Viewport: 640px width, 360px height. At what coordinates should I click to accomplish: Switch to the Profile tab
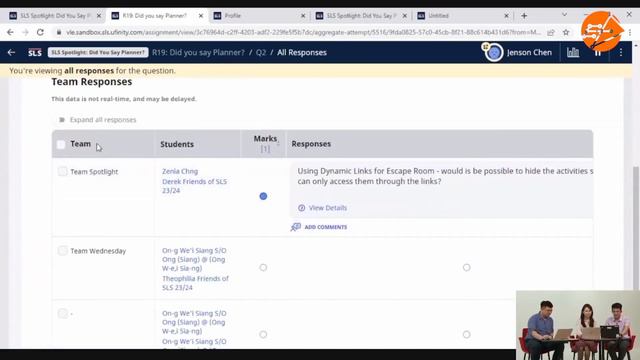257,16
